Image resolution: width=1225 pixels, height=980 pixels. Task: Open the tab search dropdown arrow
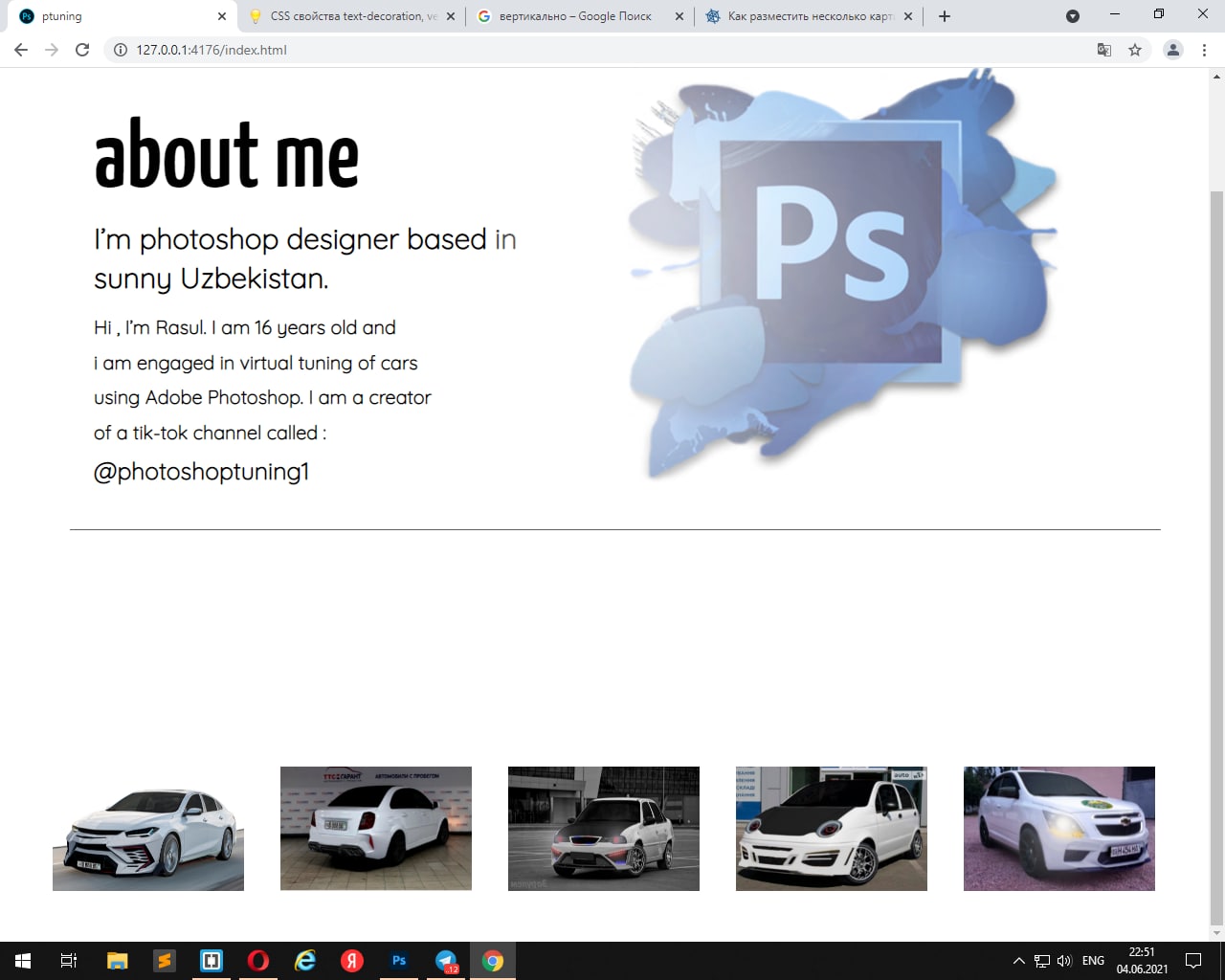point(1073,16)
